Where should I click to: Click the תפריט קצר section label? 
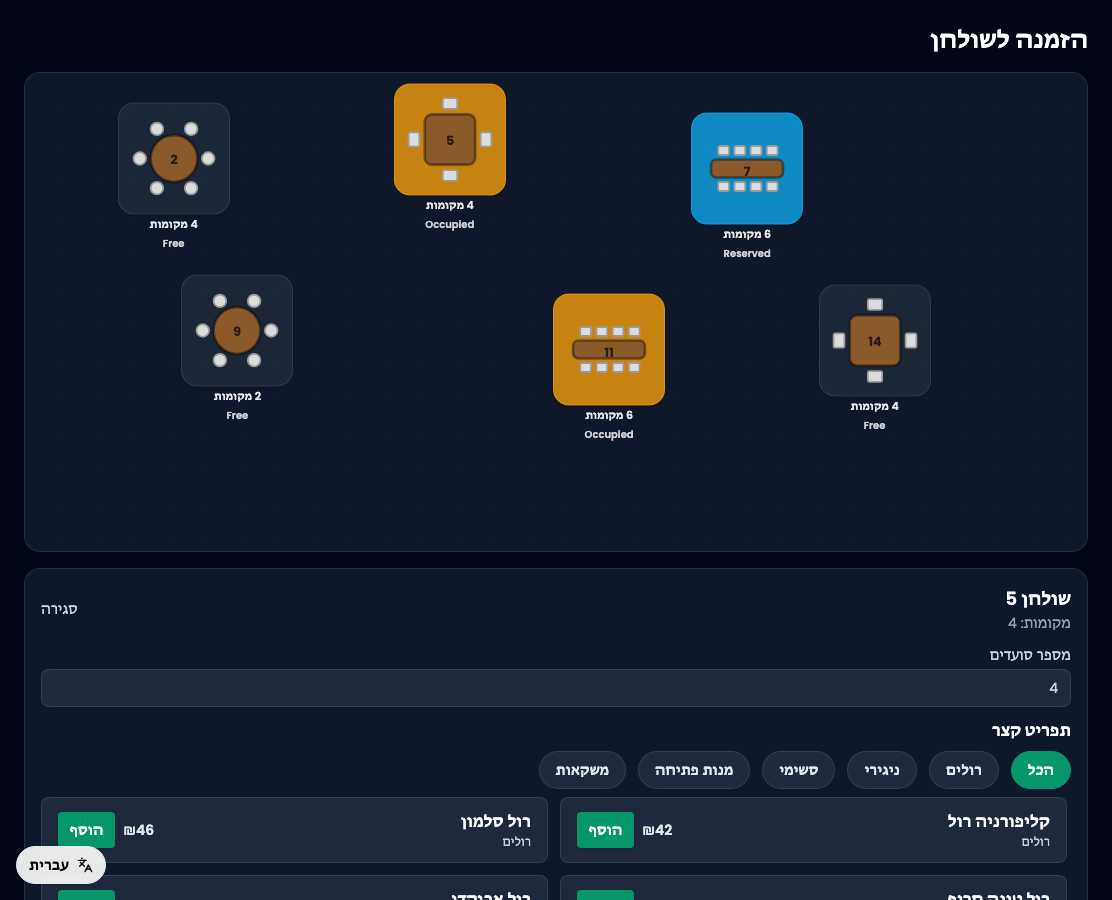(x=1031, y=730)
